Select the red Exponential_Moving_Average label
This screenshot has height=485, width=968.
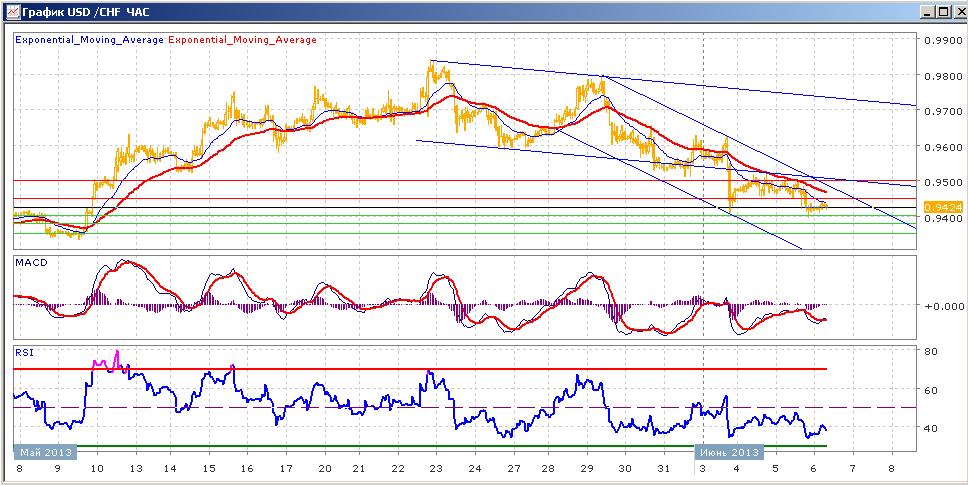coord(242,39)
